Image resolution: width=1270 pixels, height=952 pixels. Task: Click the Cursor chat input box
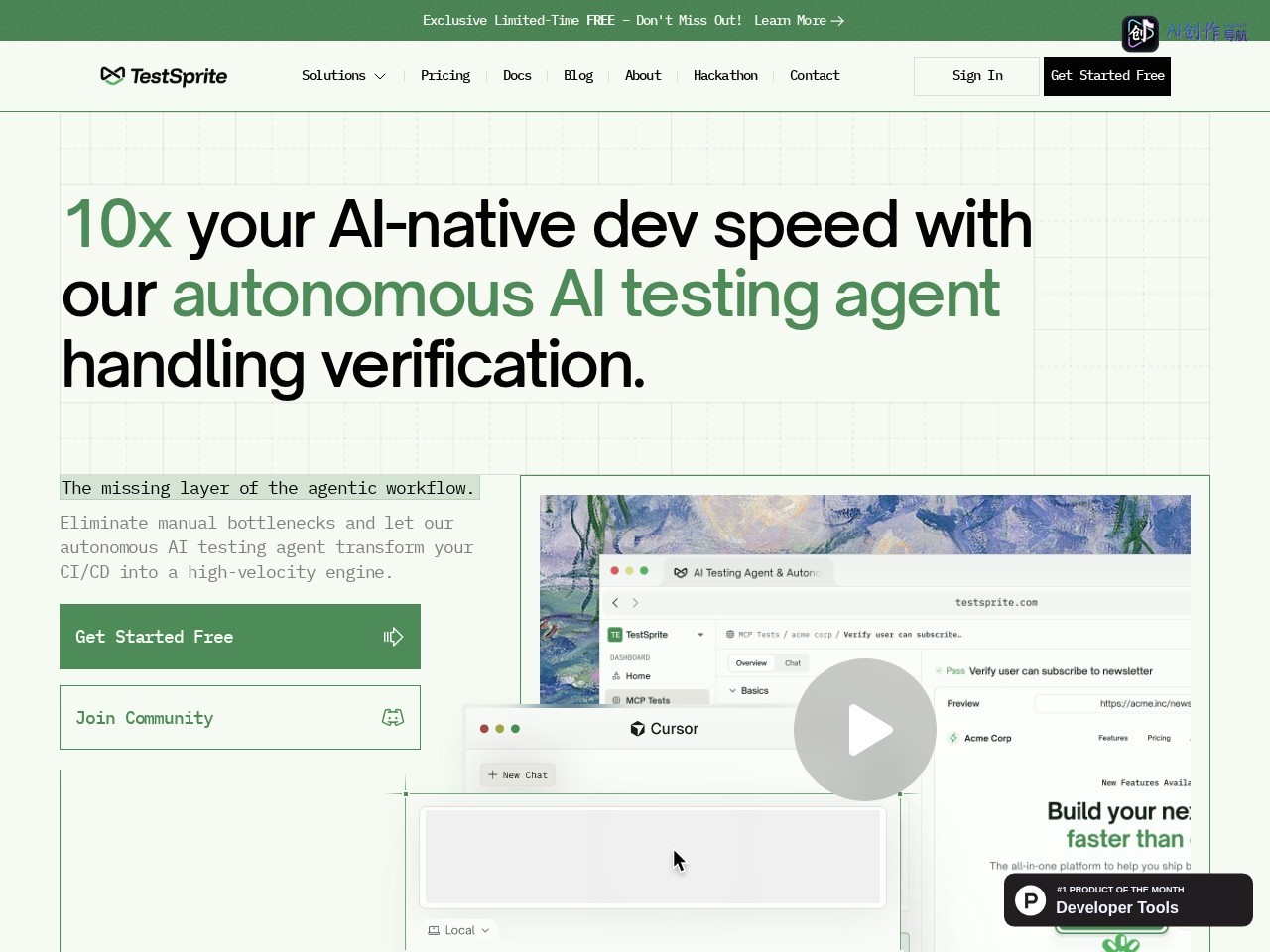pos(653,857)
